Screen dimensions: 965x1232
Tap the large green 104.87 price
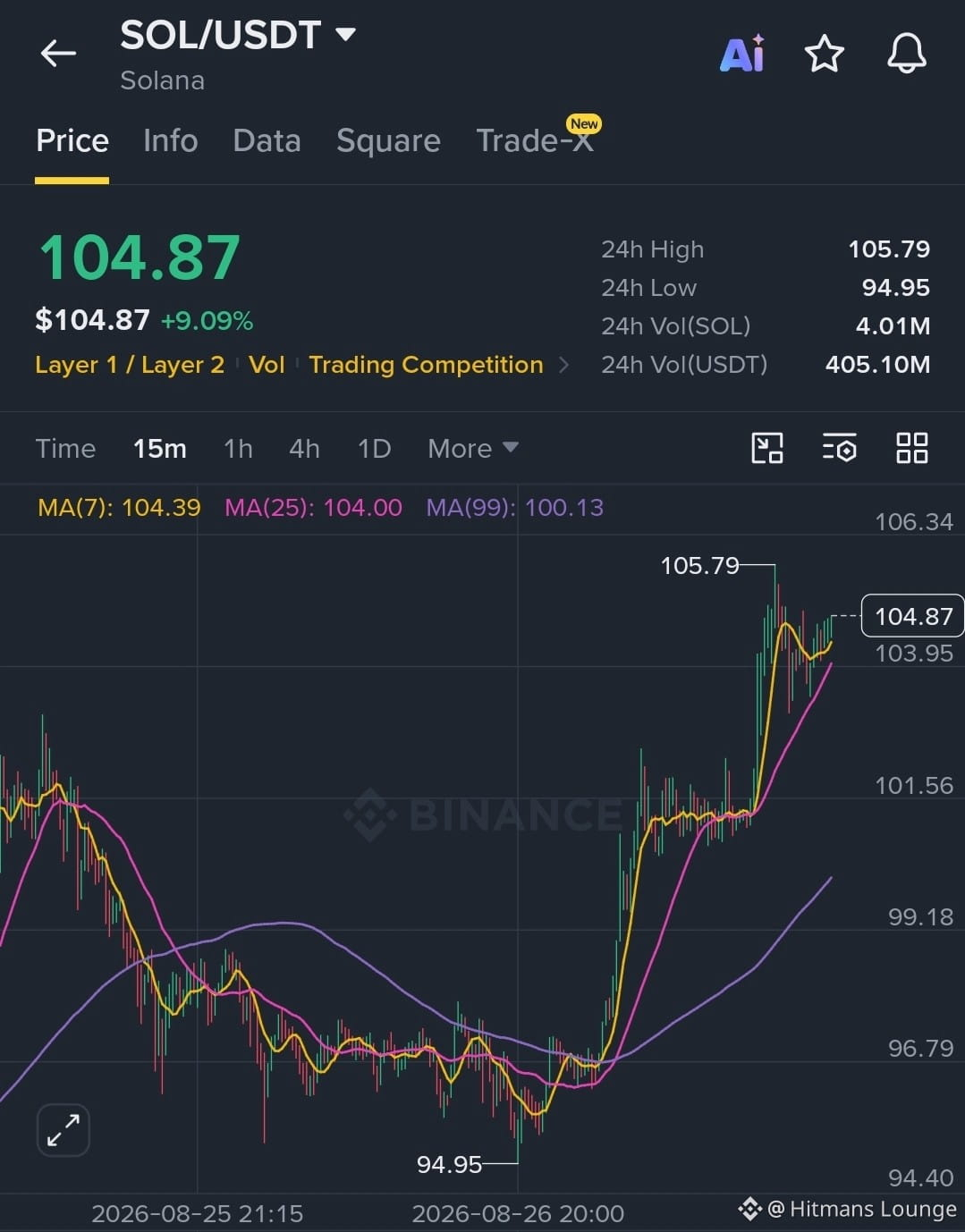pos(140,257)
